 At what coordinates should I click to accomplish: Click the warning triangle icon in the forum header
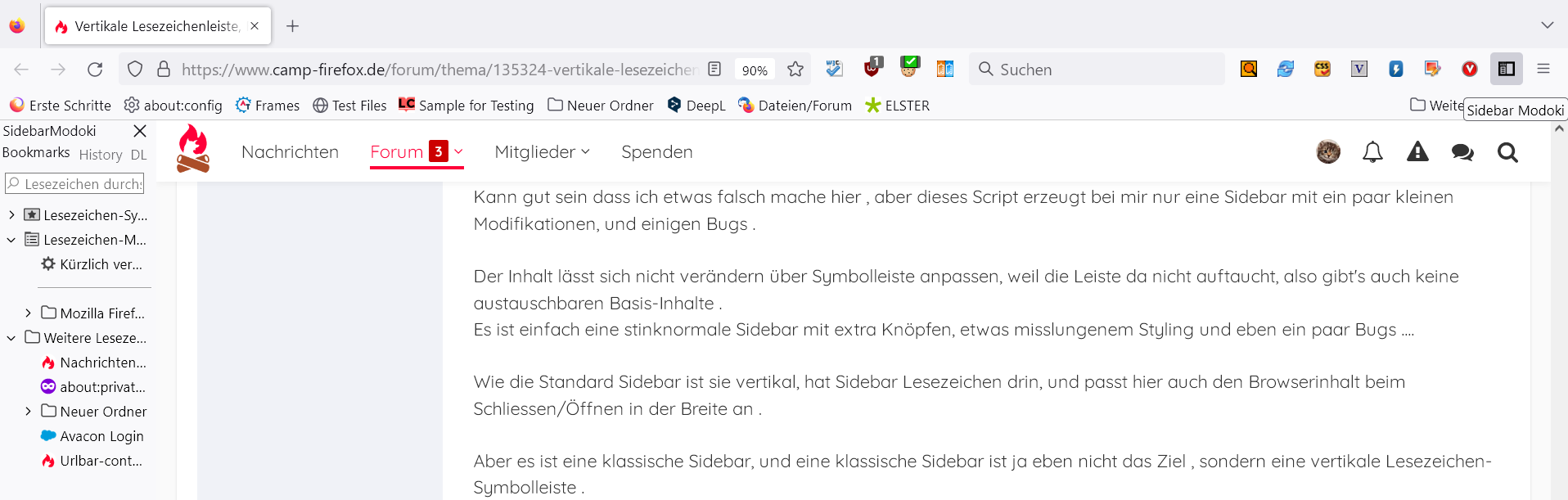point(1417,152)
